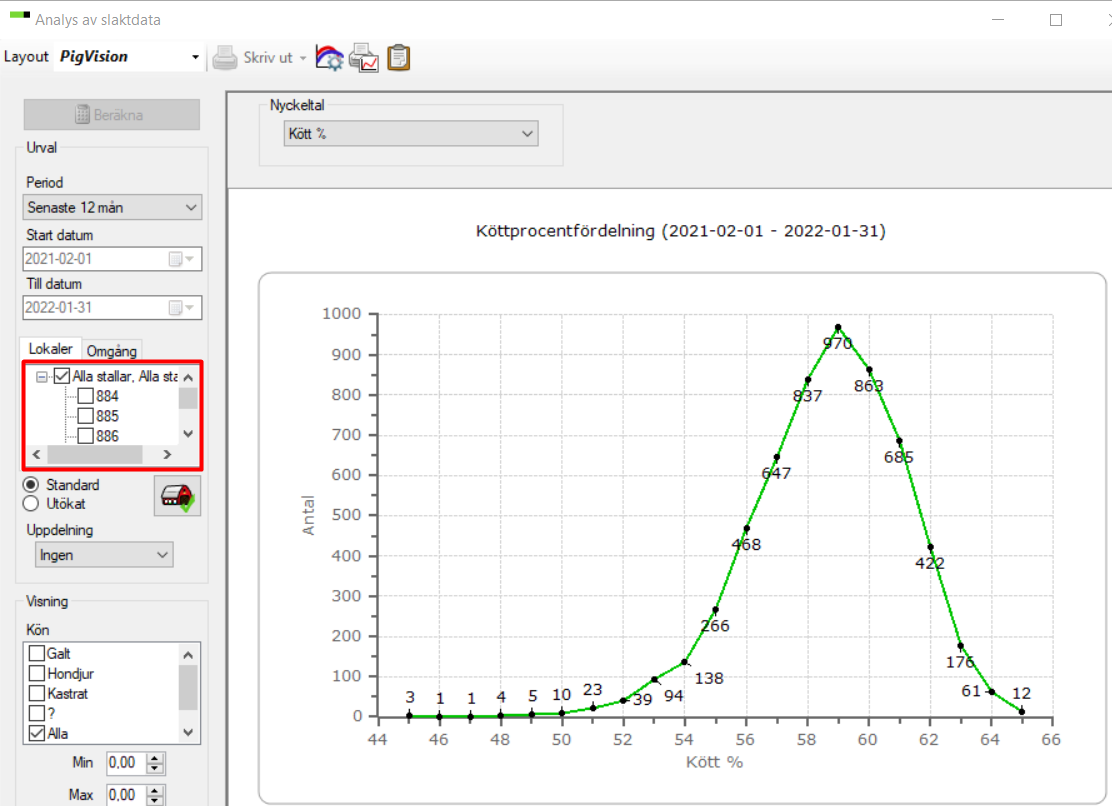Check the 885 stall checkbox
Screen dimensions: 1112x806
coord(85,416)
